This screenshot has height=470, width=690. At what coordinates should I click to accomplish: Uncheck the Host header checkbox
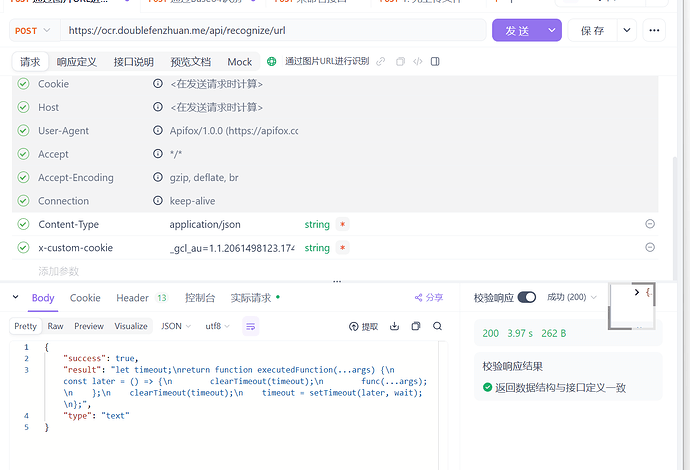[23, 107]
